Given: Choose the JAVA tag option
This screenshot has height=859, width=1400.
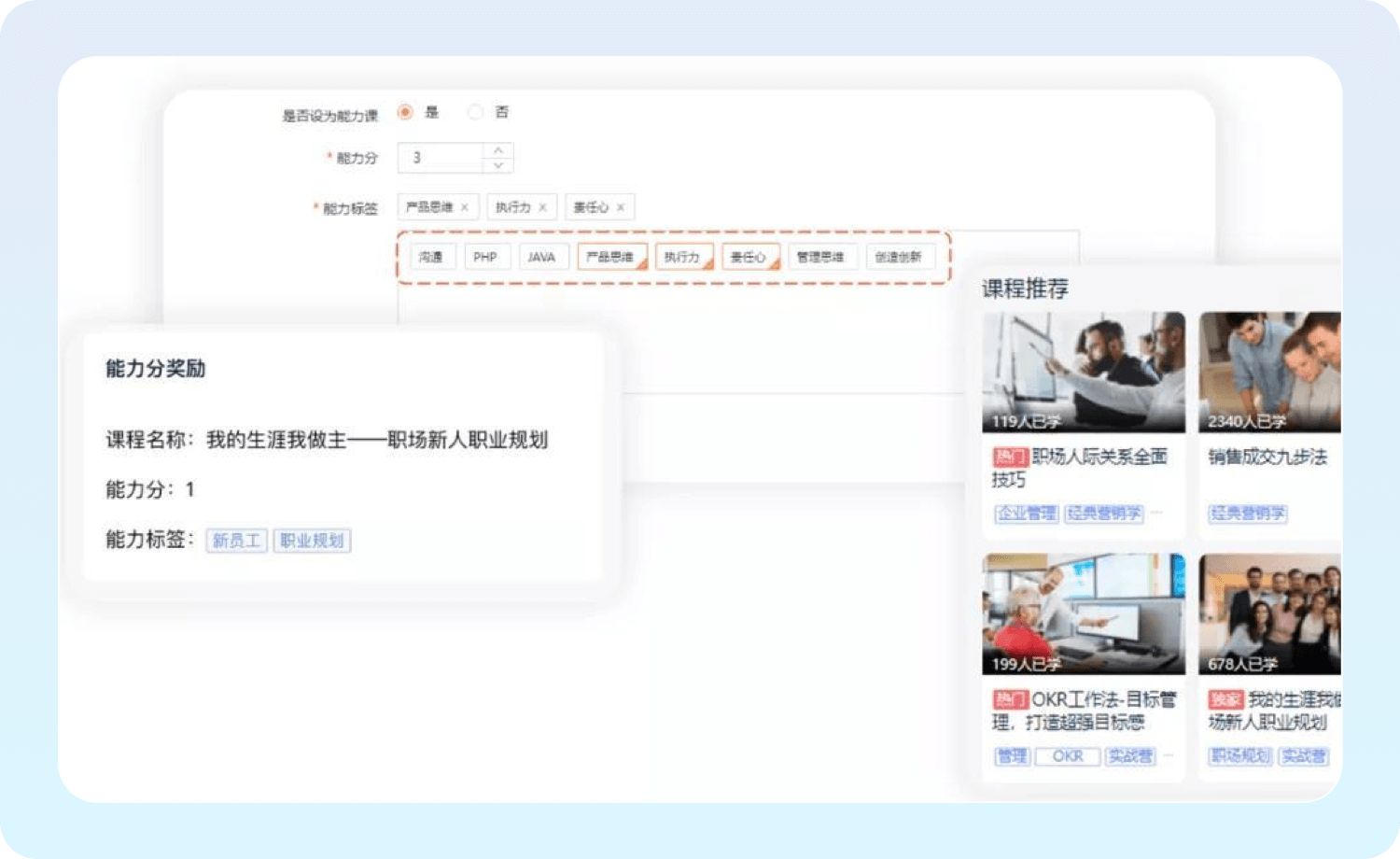Looking at the screenshot, I should pyautogui.click(x=541, y=257).
